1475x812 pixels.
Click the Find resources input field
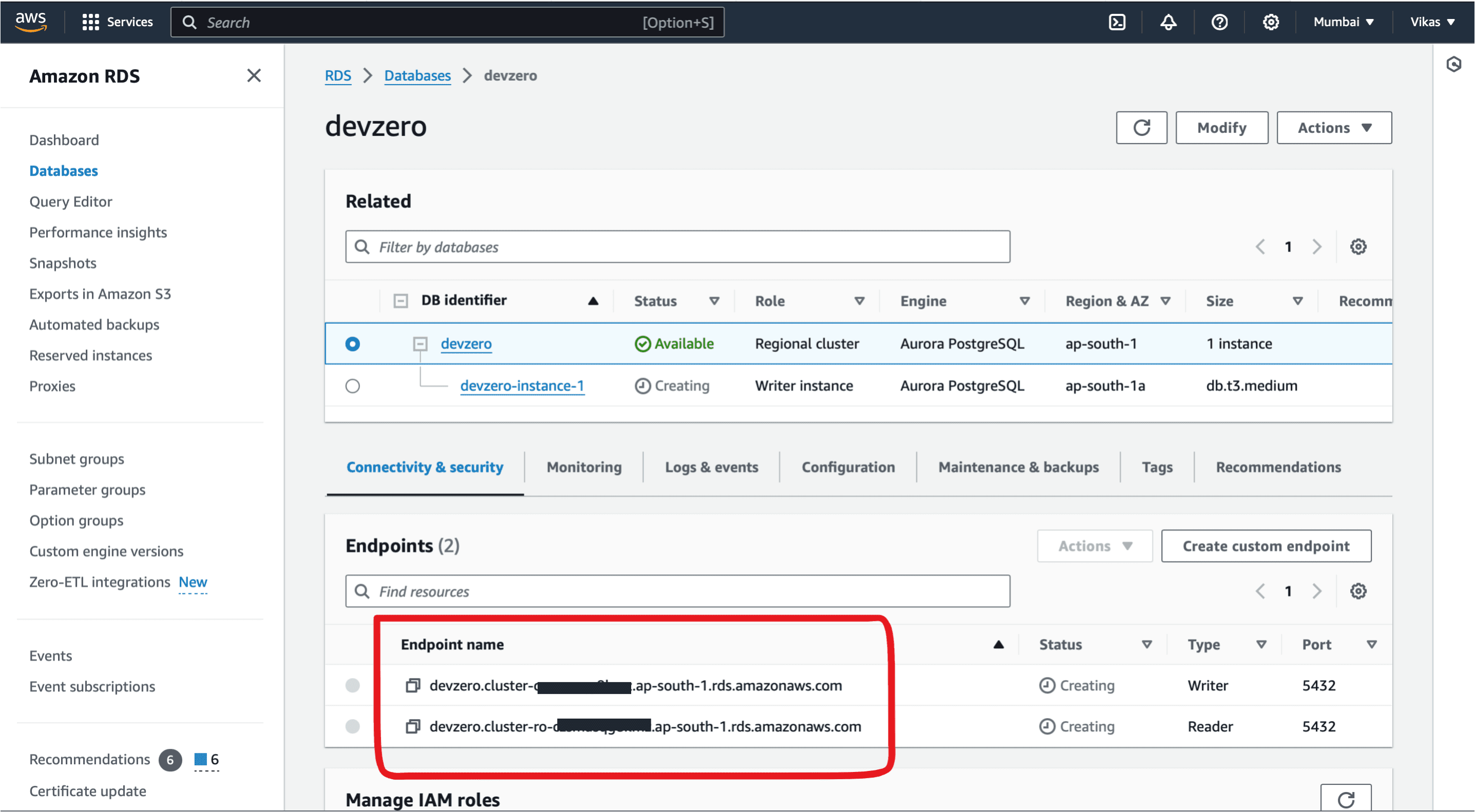677,591
